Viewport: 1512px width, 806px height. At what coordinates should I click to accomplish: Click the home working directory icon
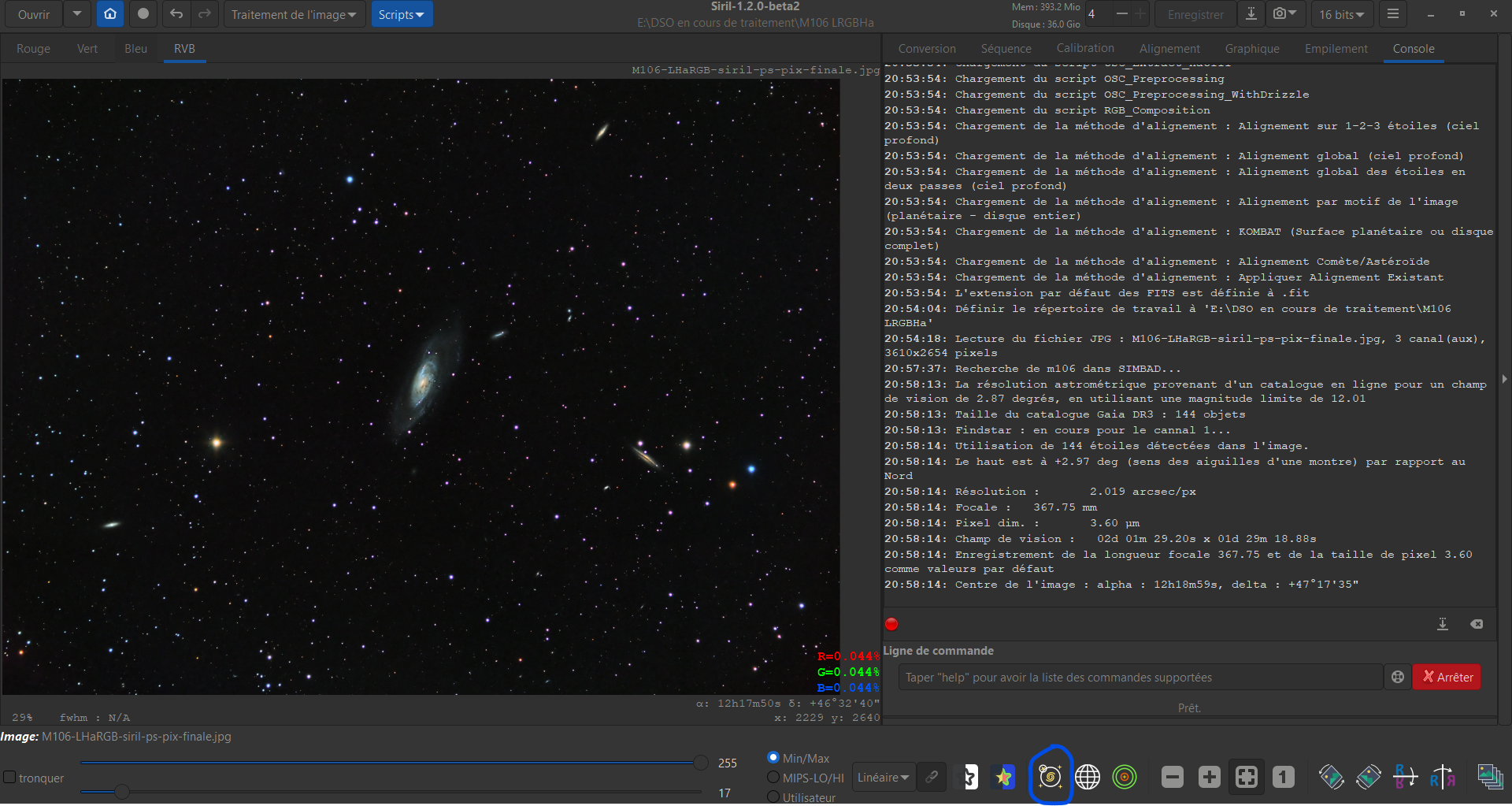point(110,14)
